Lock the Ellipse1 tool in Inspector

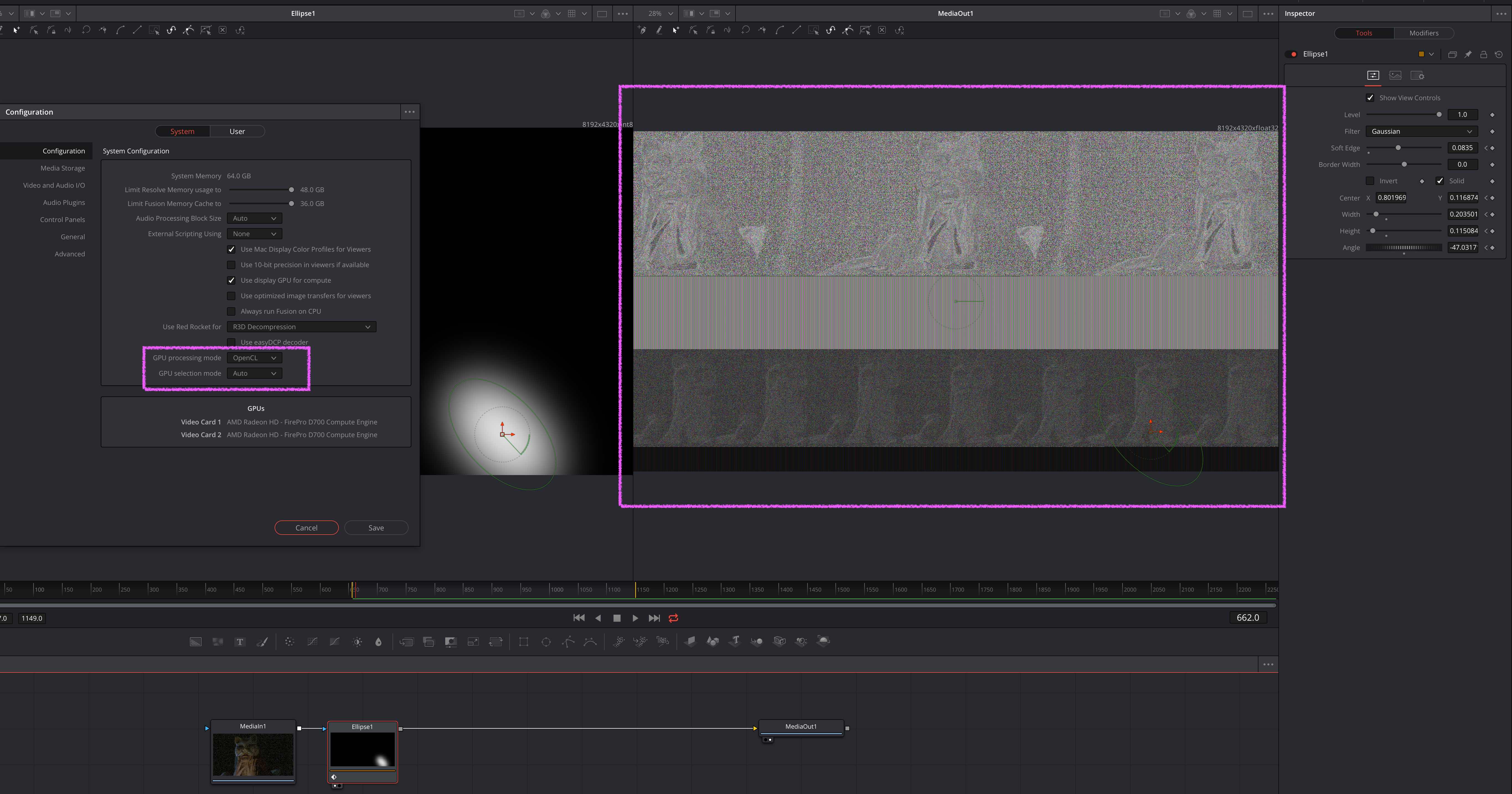(1483, 54)
